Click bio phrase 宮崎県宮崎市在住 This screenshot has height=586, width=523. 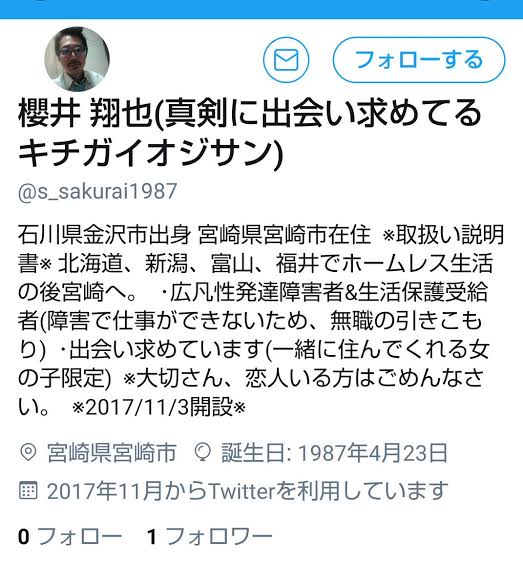point(284,235)
